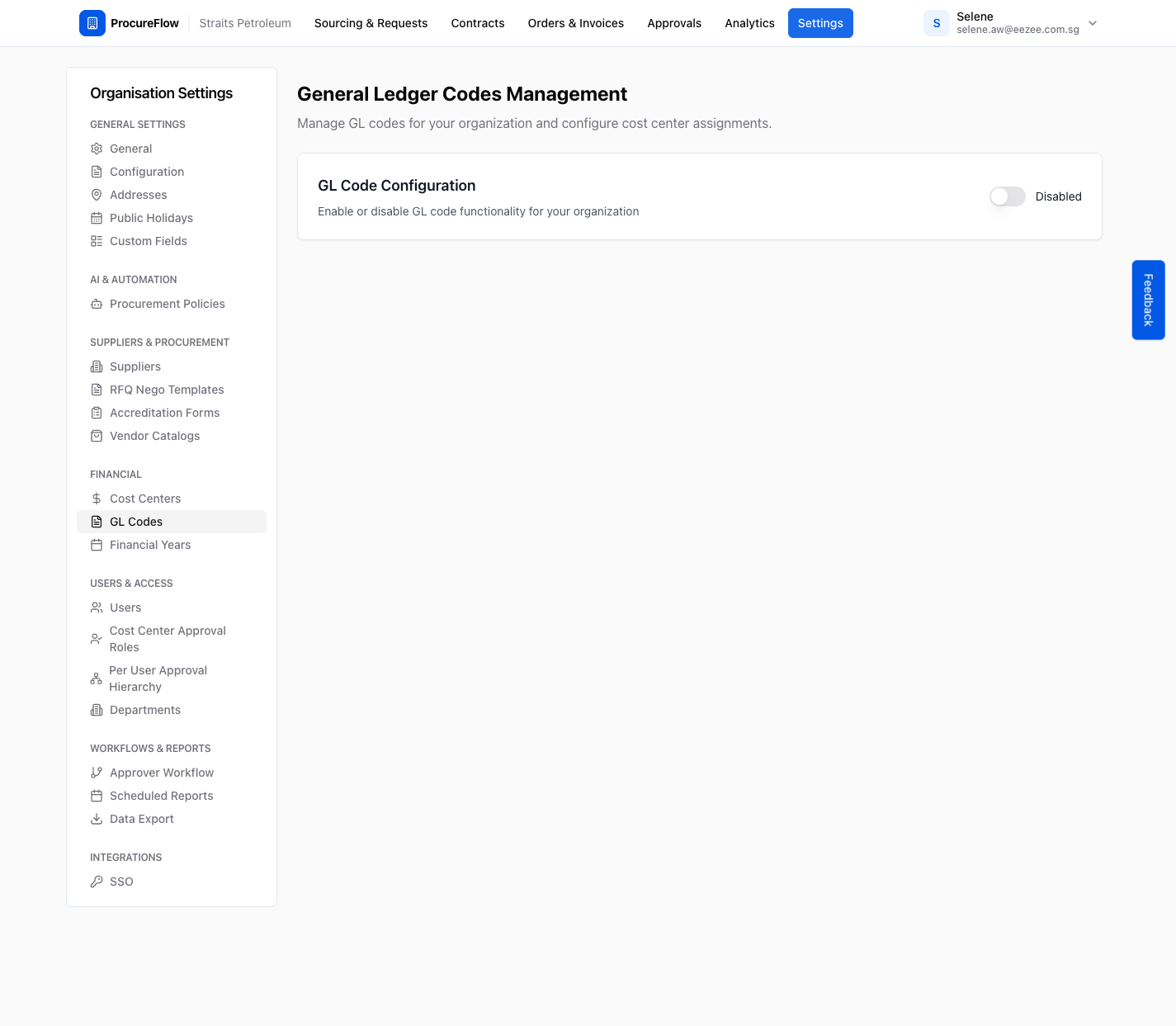
Task: Open Procurement Policies page
Action: pos(172,304)
